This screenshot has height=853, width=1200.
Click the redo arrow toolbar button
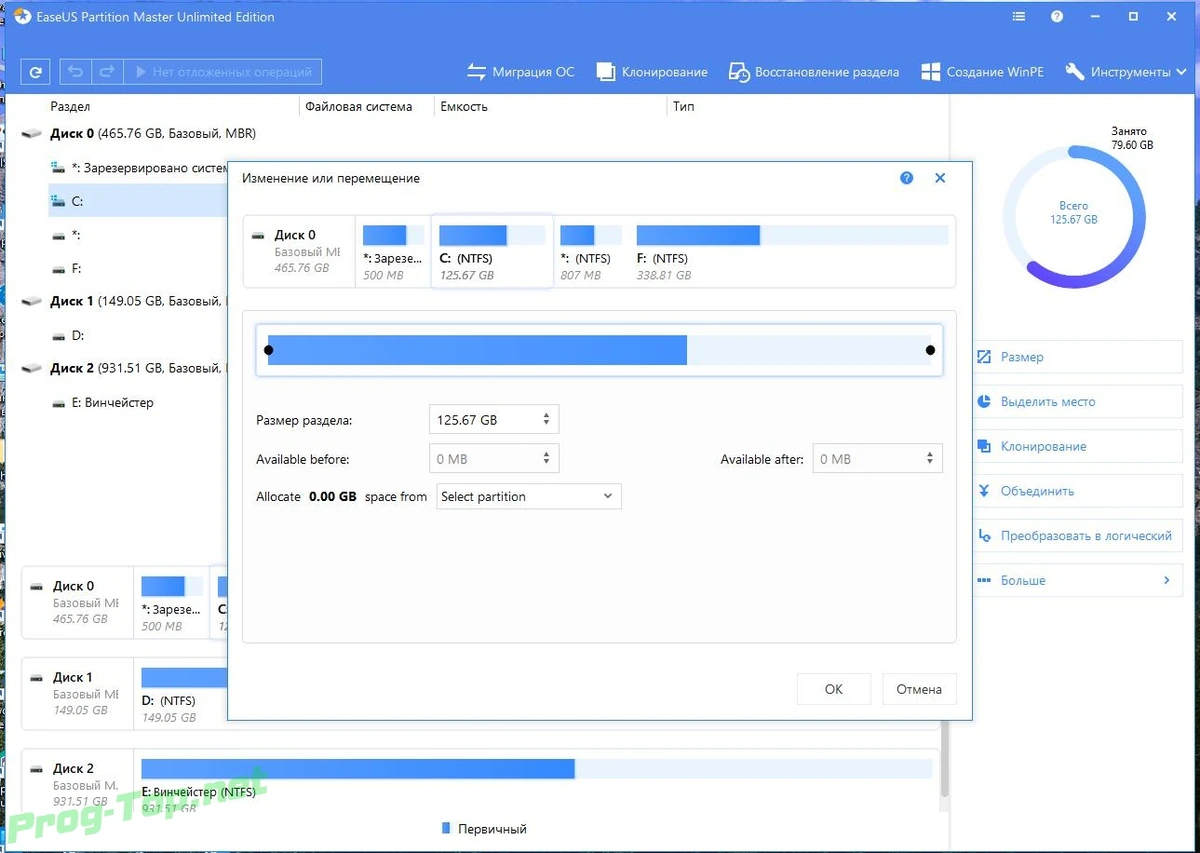tap(107, 72)
